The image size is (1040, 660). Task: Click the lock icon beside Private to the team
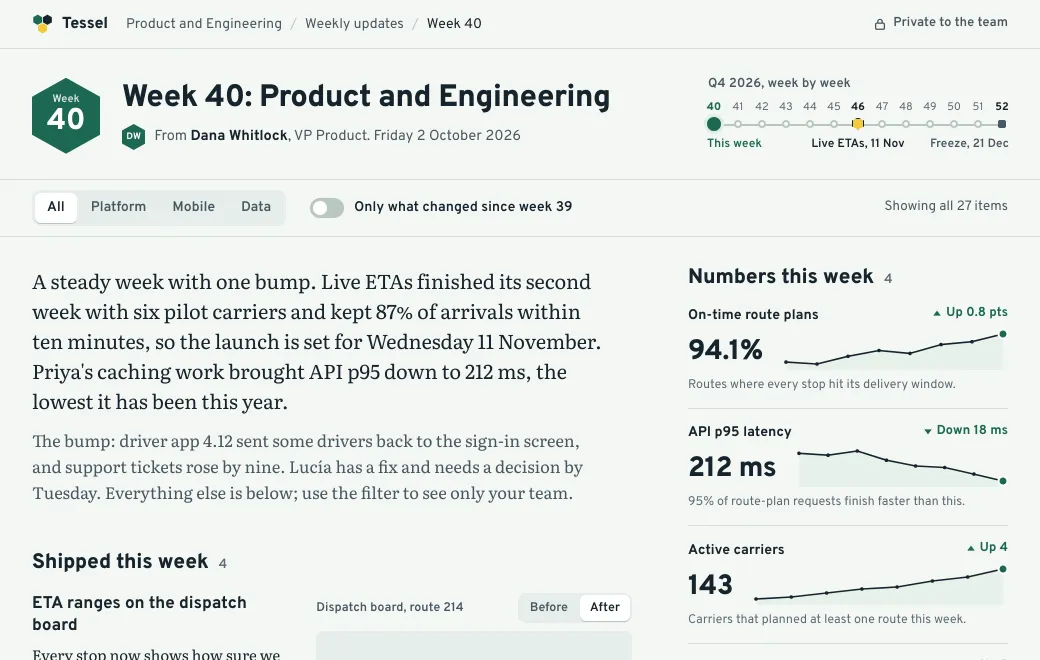click(879, 25)
